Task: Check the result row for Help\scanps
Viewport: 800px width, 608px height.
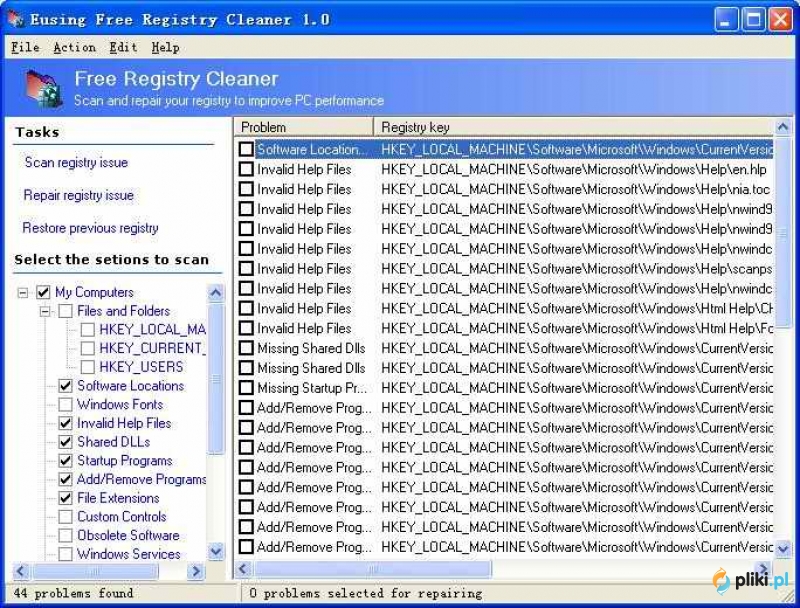Action: click(x=246, y=268)
